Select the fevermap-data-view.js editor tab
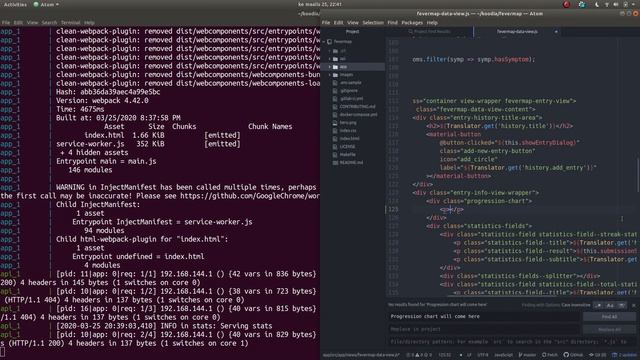The image size is (640, 360). [517, 31]
